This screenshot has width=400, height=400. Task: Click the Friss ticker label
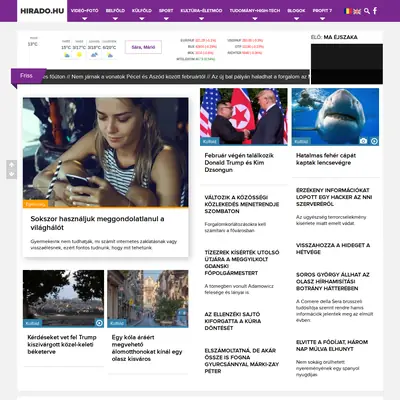[x=26, y=76]
